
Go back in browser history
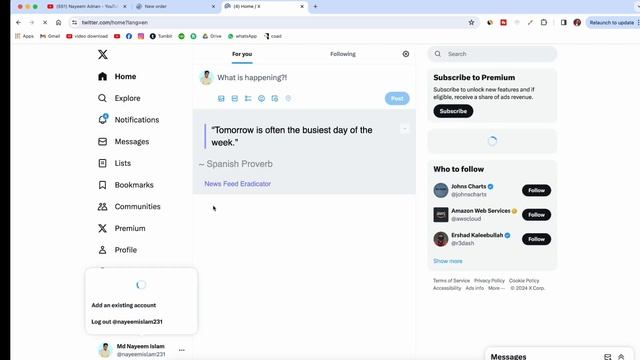[18, 22]
